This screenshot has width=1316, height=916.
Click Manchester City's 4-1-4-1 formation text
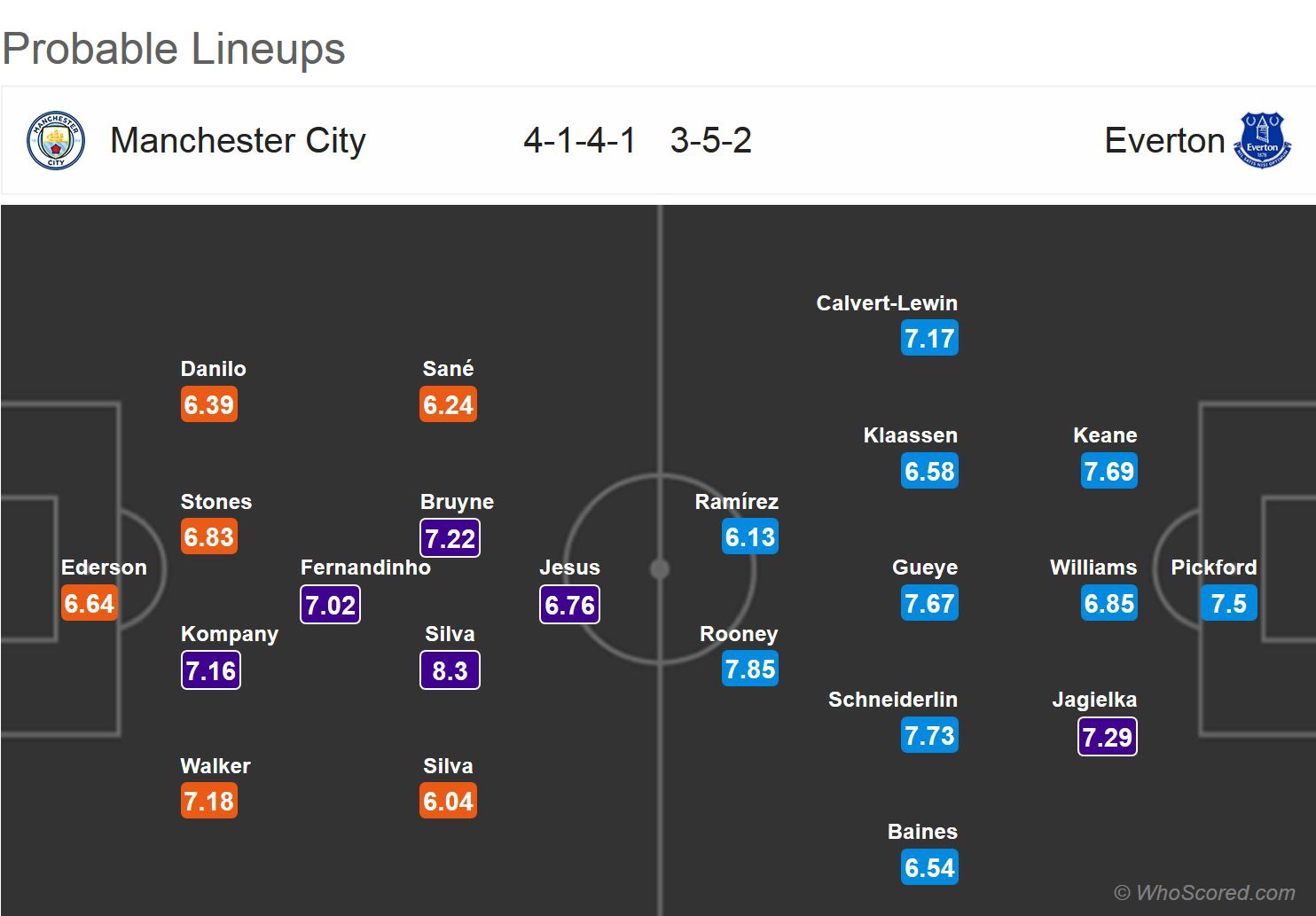click(579, 140)
